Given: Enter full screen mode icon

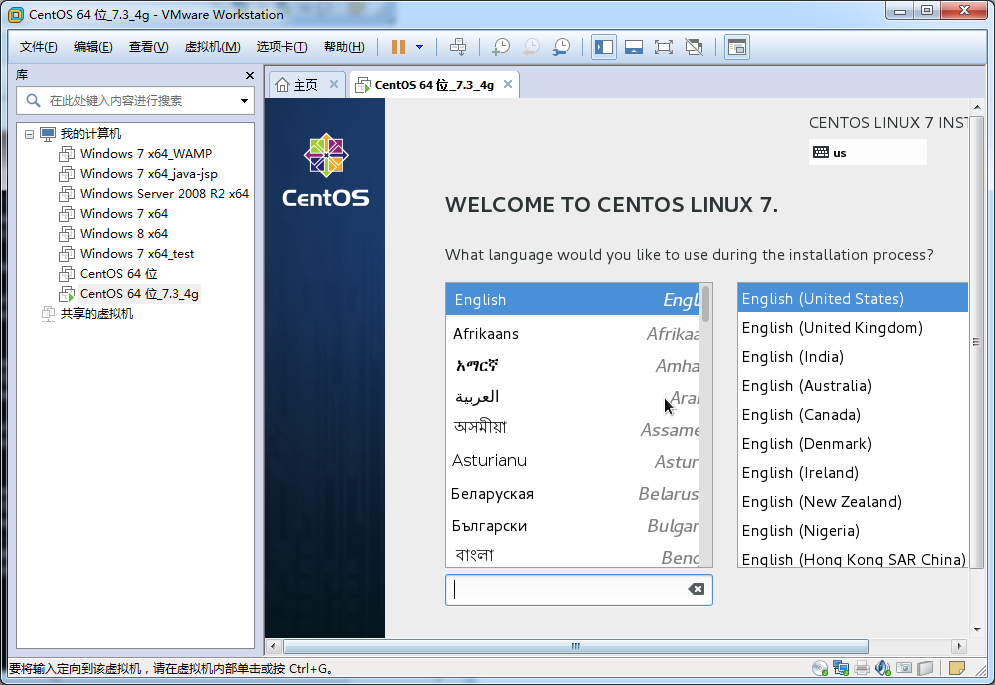Looking at the screenshot, I should [x=664, y=47].
